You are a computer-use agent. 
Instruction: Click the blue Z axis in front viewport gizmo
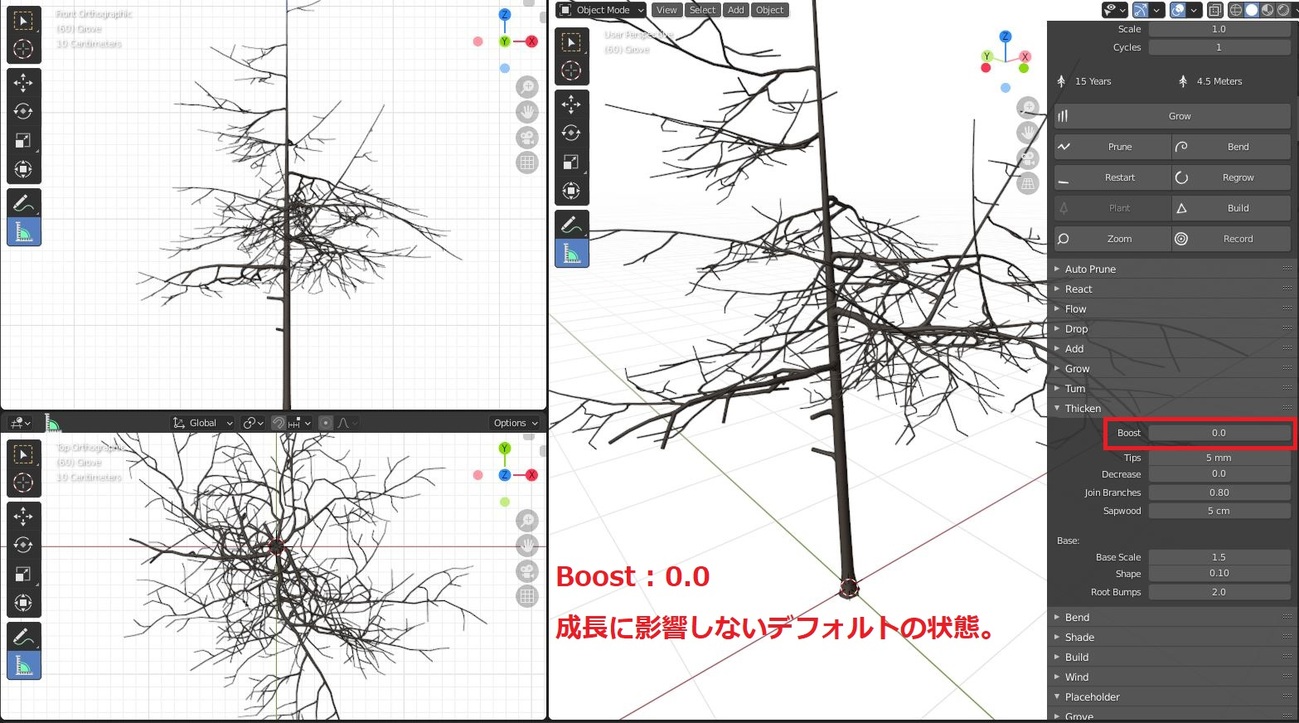pyautogui.click(x=505, y=15)
